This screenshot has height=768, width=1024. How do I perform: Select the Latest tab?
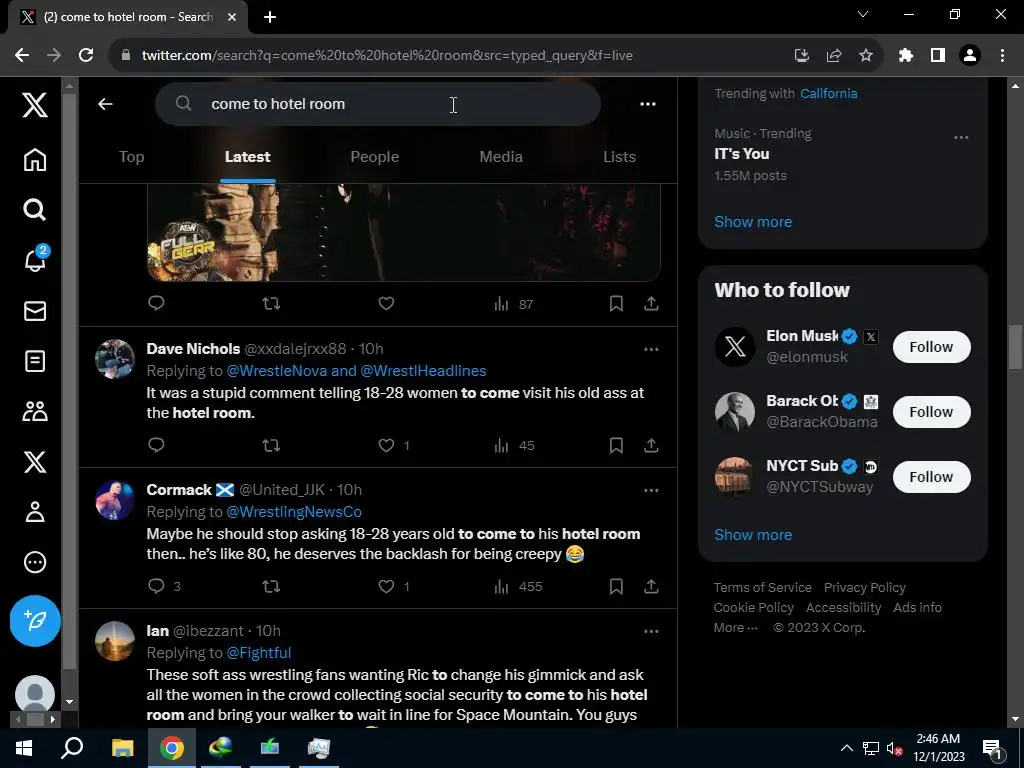(x=248, y=157)
